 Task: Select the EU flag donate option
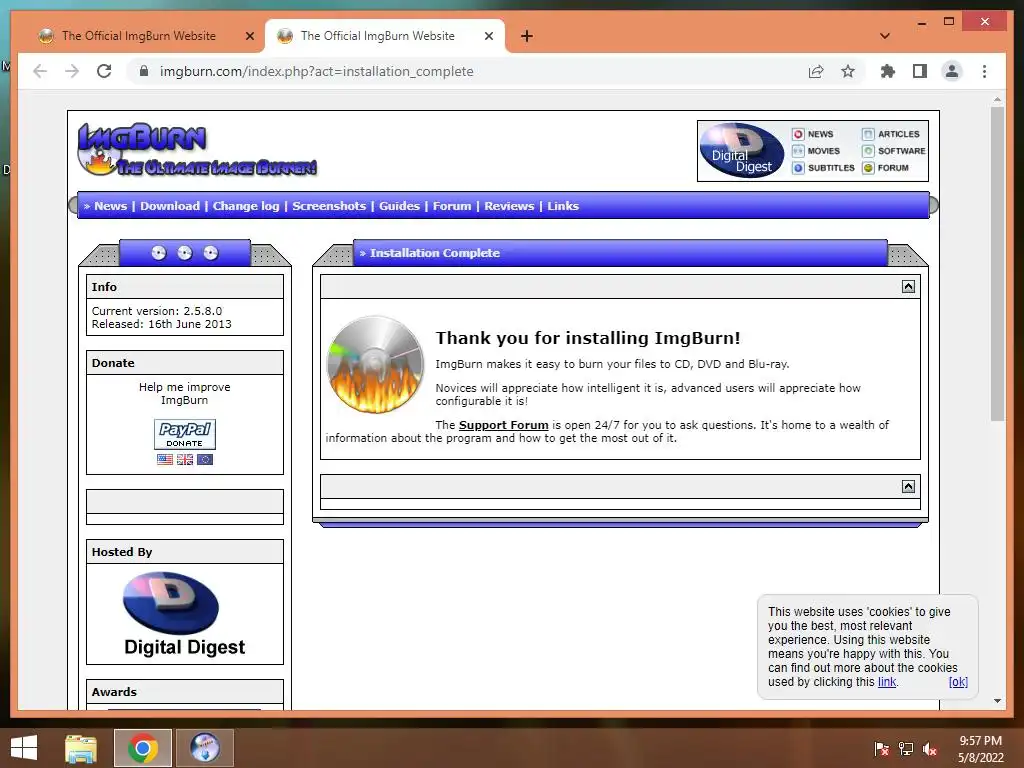[204, 459]
